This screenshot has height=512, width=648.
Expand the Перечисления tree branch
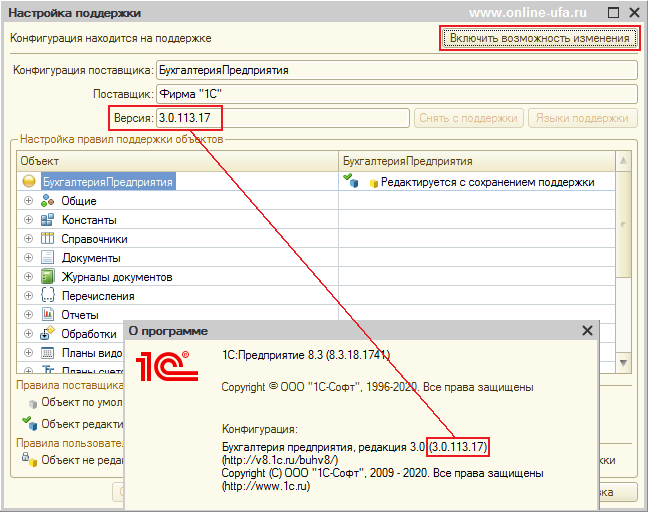click(x=29, y=296)
